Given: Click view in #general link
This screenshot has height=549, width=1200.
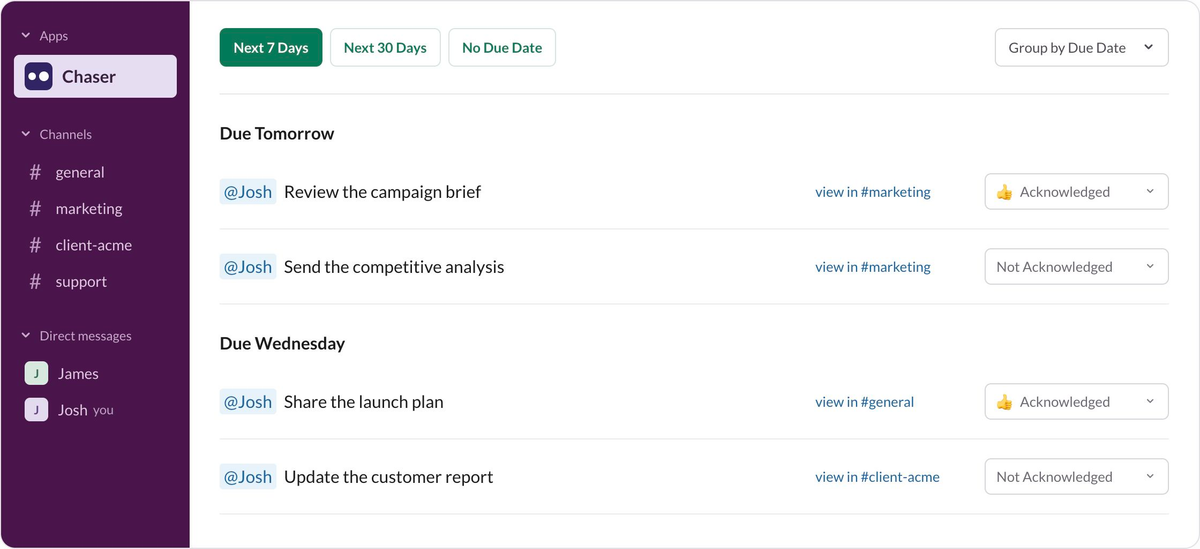Looking at the screenshot, I should [865, 402].
